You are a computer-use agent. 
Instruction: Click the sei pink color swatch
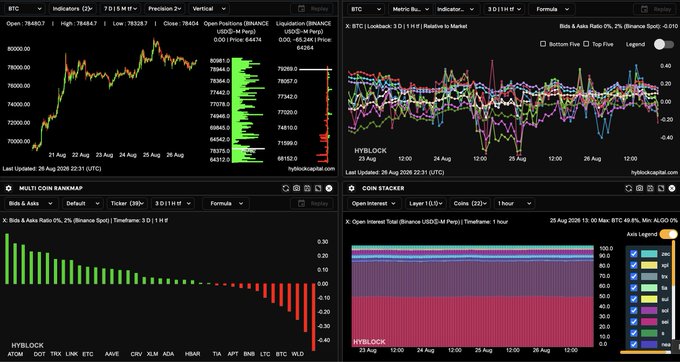coord(649,322)
